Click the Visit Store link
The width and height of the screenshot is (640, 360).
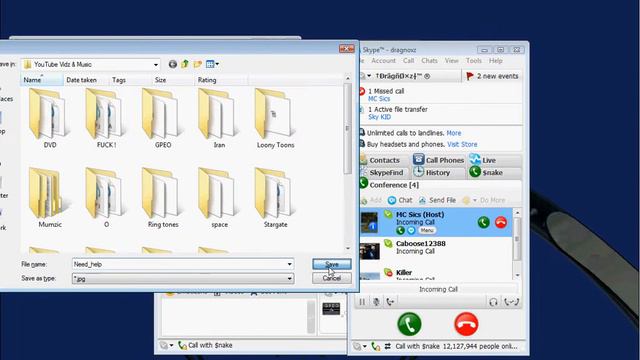click(x=462, y=144)
